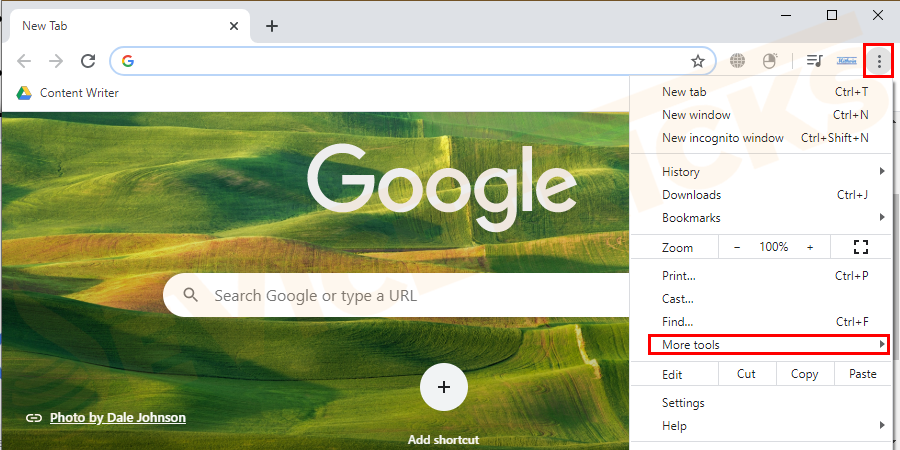This screenshot has height=450, width=900.
Task: Expand the Bookmarks submenu
Action: 761,218
